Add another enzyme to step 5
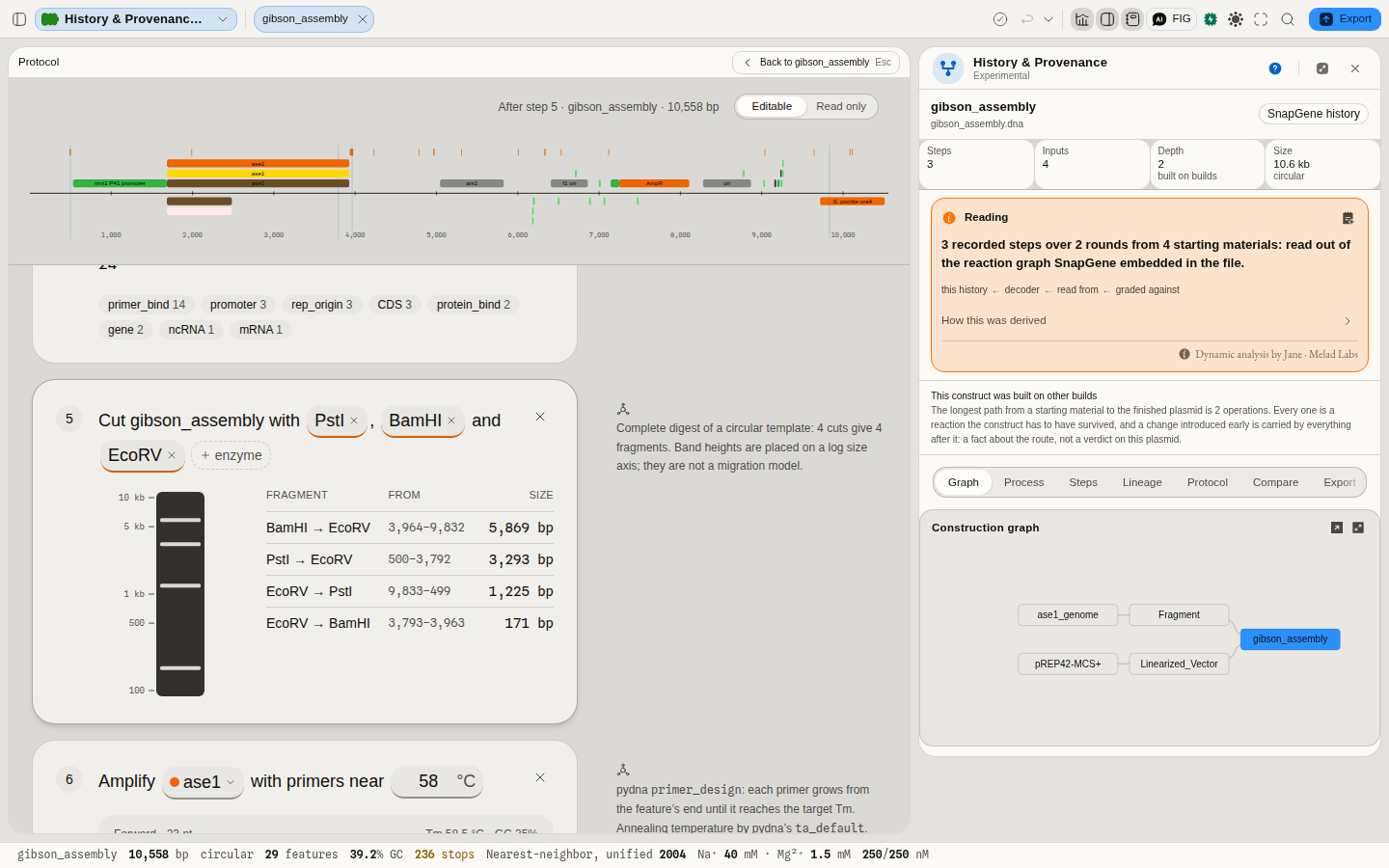The width and height of the screenshot is (1389, 868). 231,455
